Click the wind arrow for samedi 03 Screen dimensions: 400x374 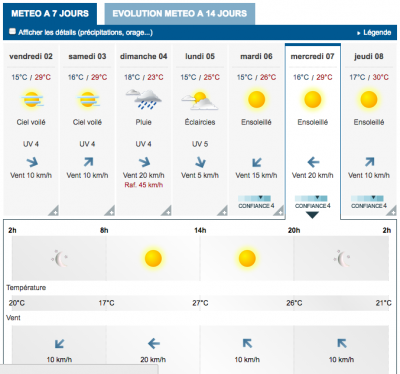coord(88,162)
